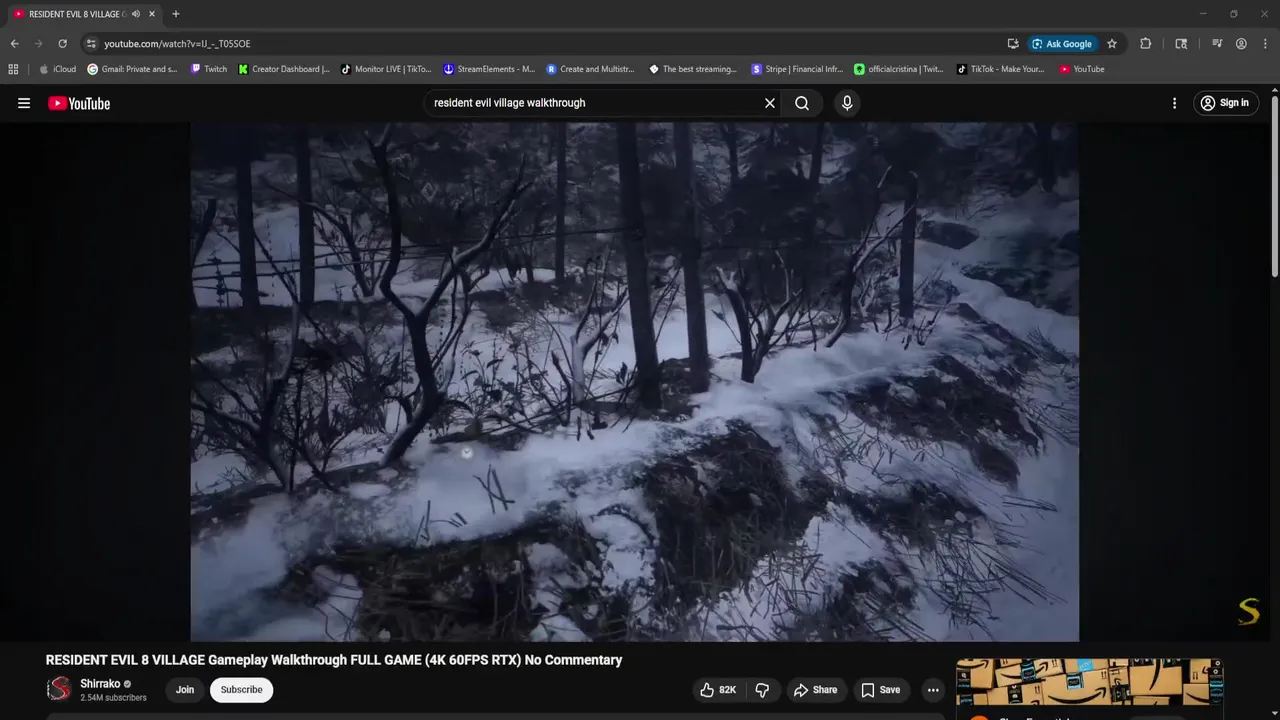1280x720 pixels.
Task: Bookmark this page with the star
Action: point(1111,44)
